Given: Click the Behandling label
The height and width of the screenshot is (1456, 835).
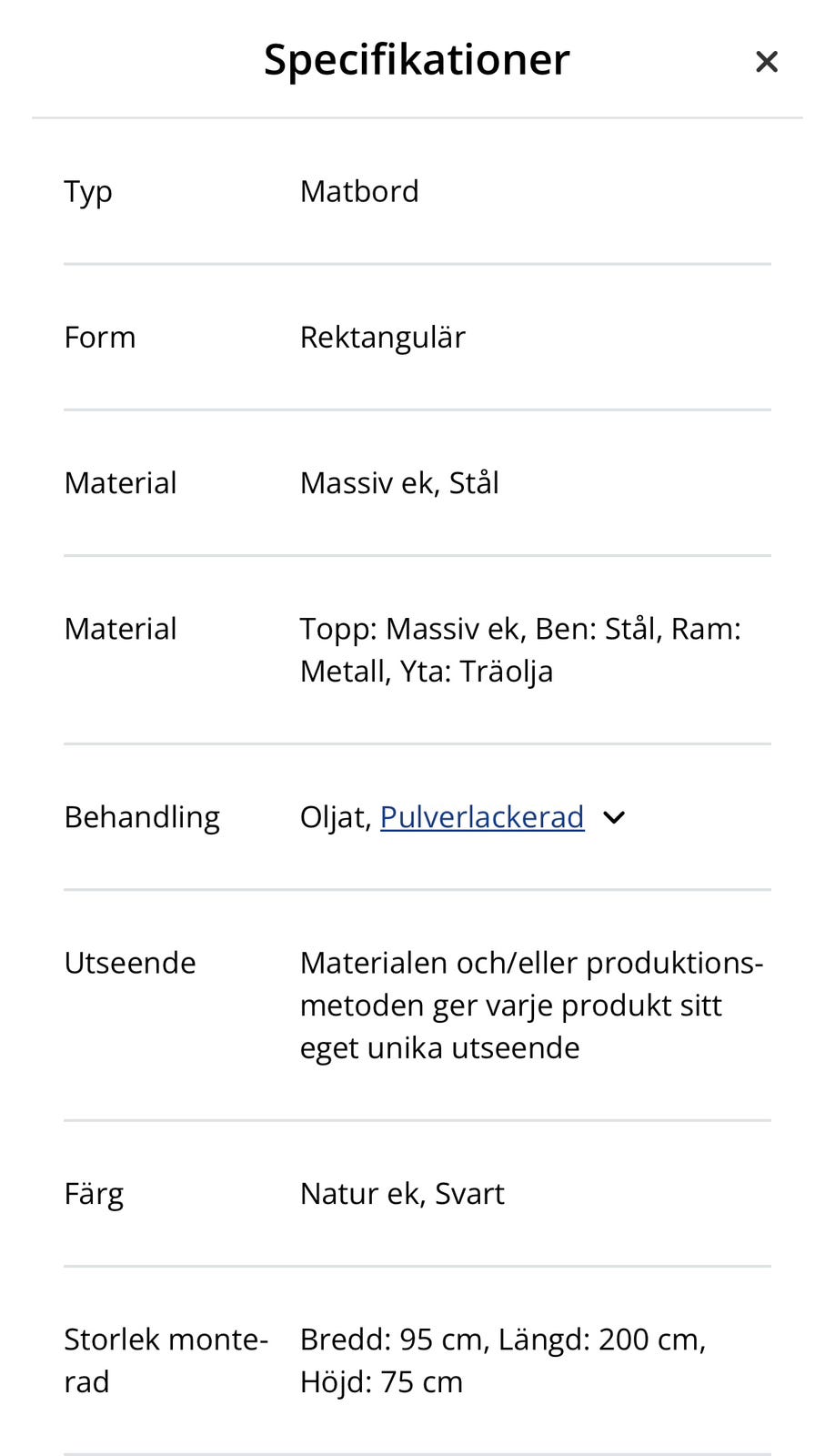Looking at the screenshot, I should (142, 817).
